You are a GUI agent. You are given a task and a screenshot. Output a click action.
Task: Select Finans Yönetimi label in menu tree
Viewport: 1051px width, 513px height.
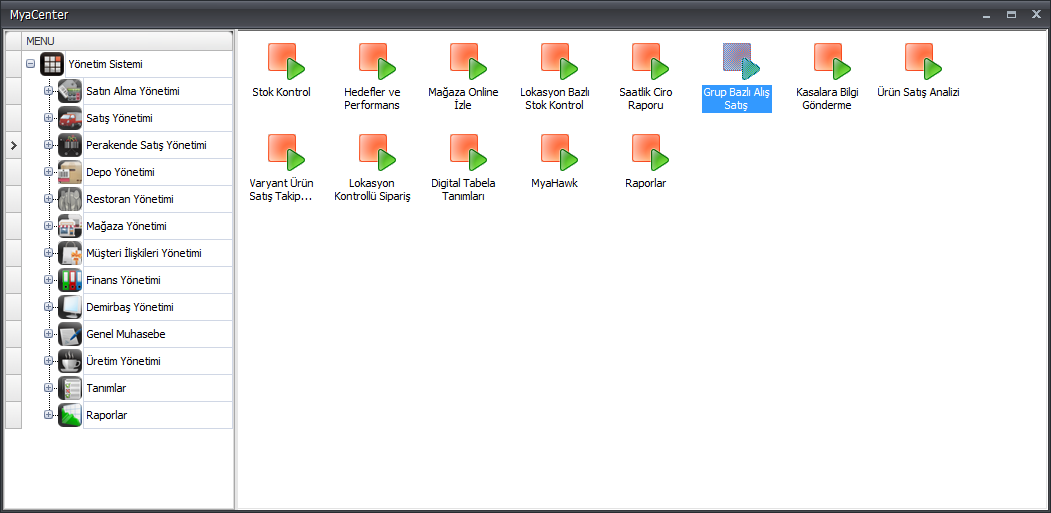[123, 280]
